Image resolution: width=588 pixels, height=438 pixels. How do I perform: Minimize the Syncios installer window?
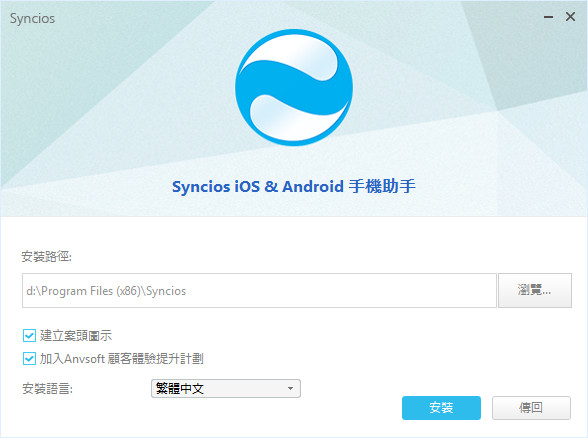click(x=549, y=17)
